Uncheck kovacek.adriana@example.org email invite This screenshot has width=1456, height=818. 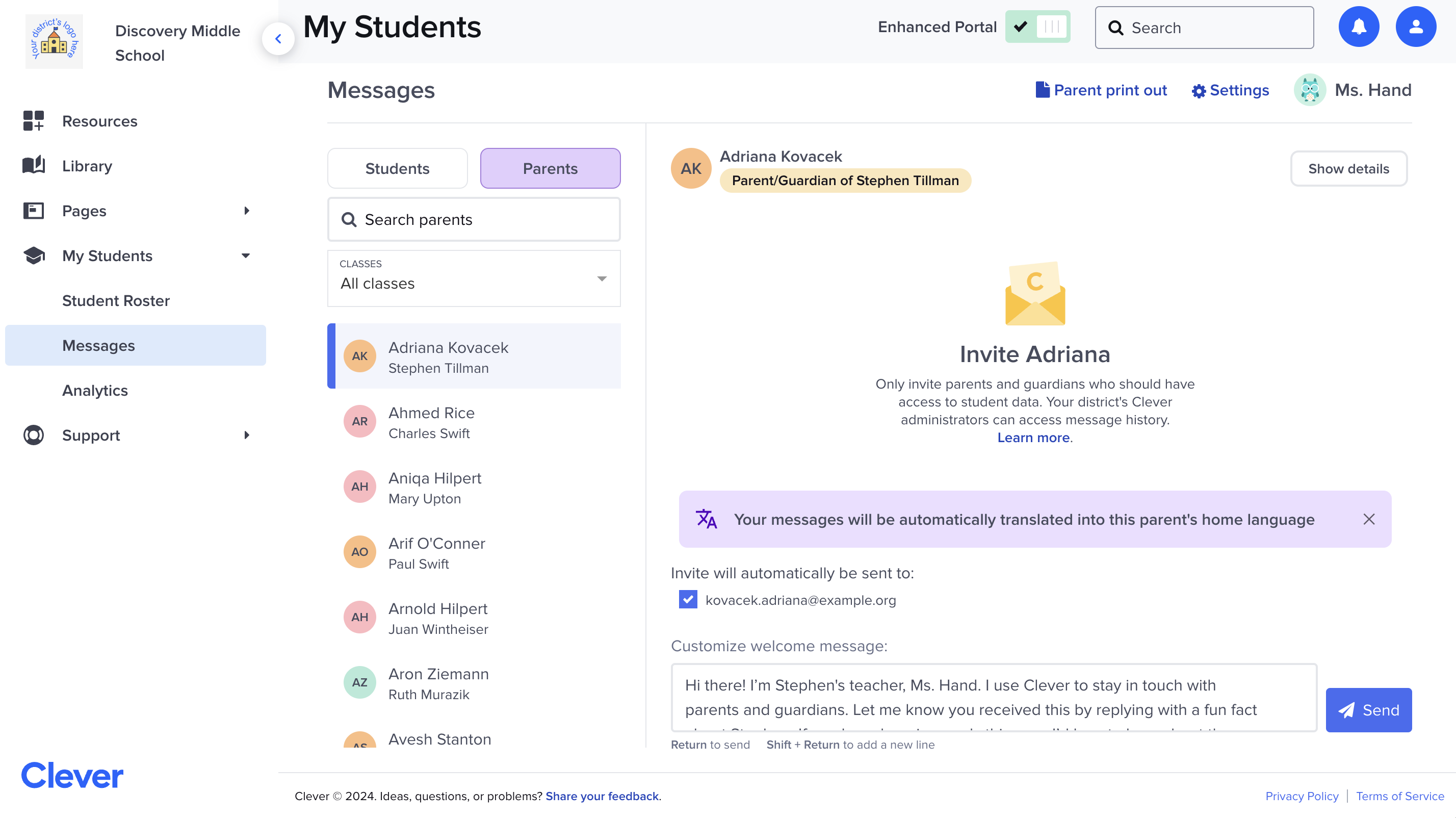[x=687, y=600]
